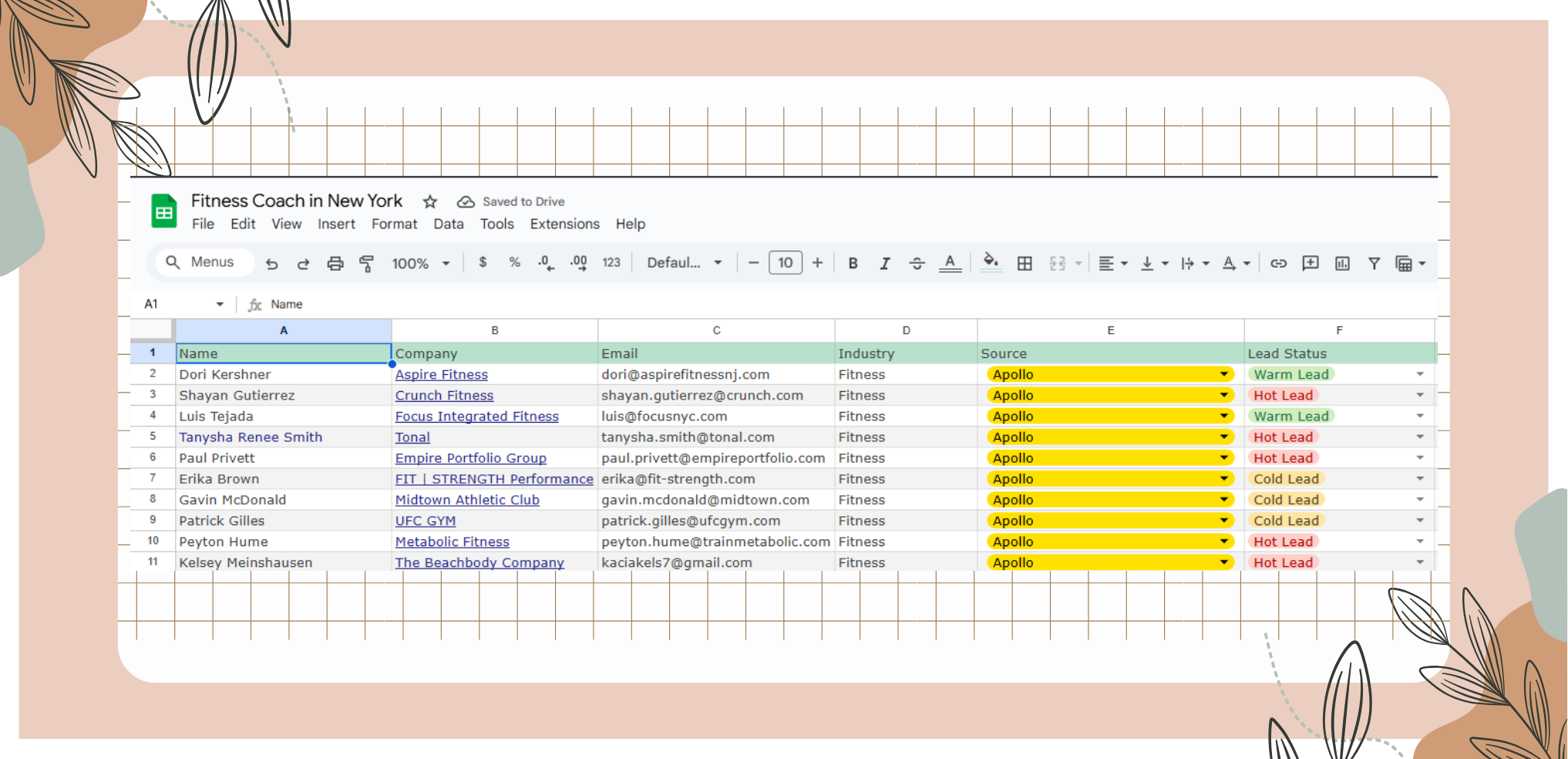Click Decrease decimal places icon

[546, 263]
